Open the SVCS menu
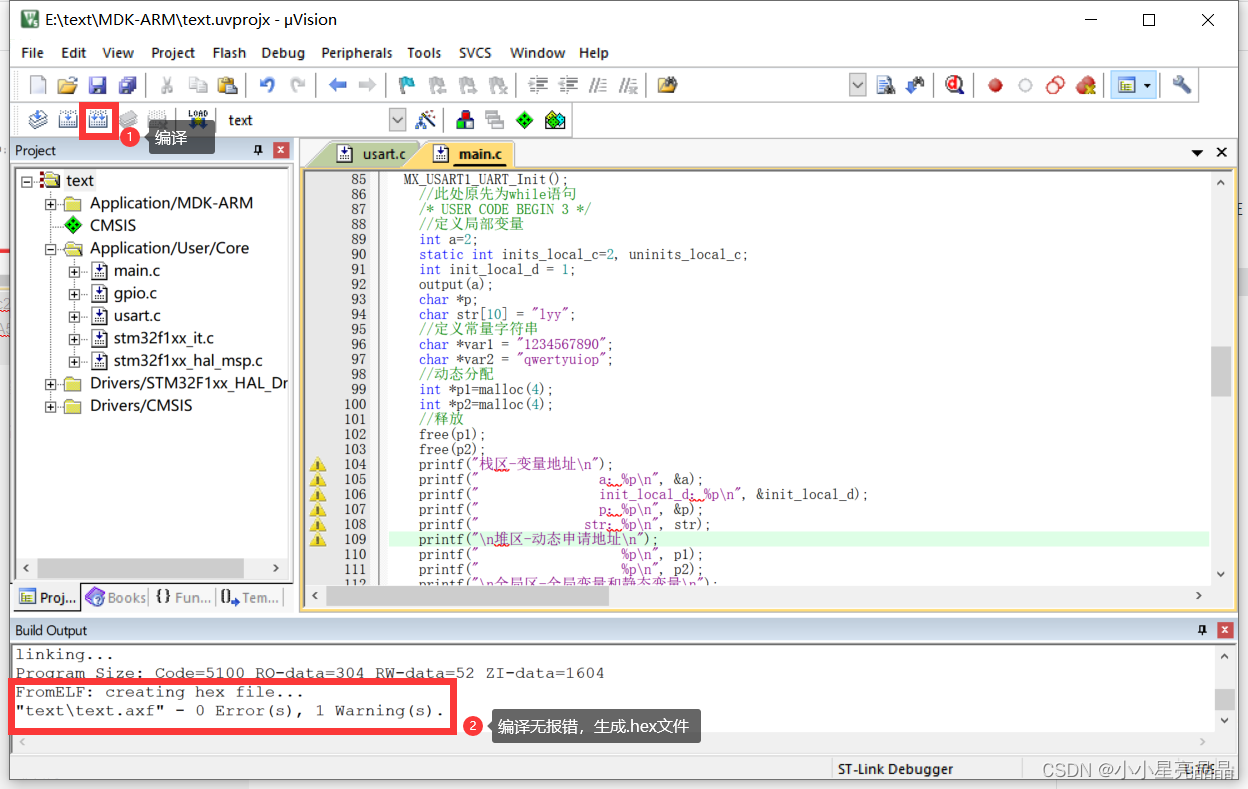This screenshot has width=1248, height=789. click(475, 53)
